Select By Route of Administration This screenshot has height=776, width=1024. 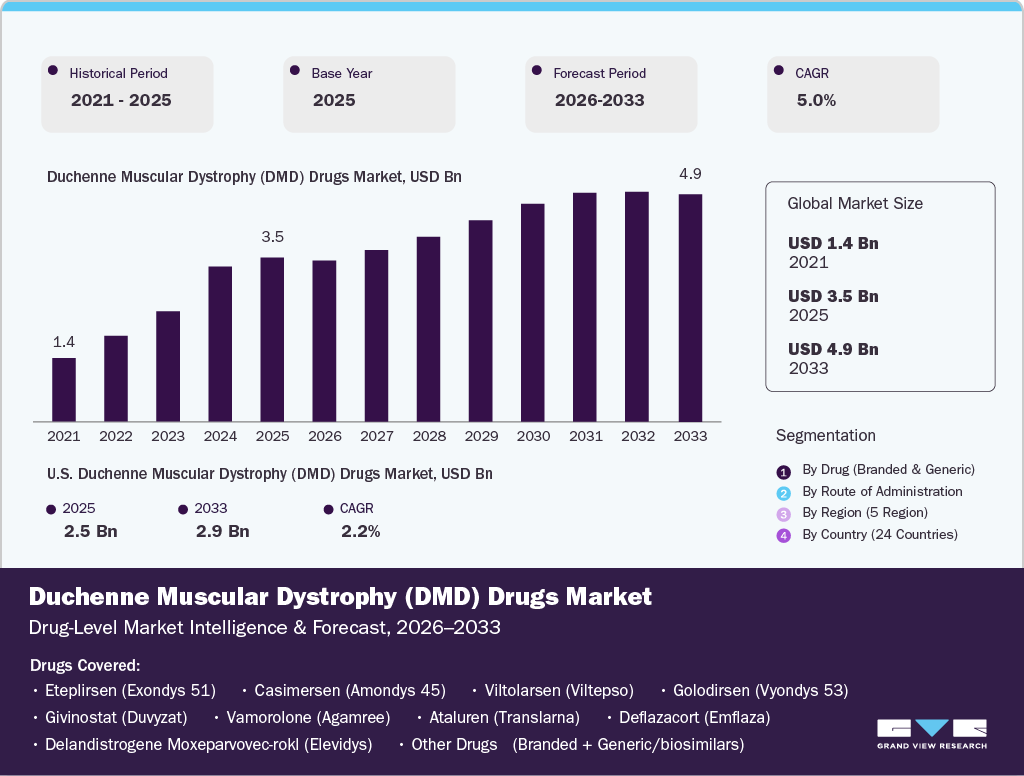pyautogui.click(x=882, y=491)
